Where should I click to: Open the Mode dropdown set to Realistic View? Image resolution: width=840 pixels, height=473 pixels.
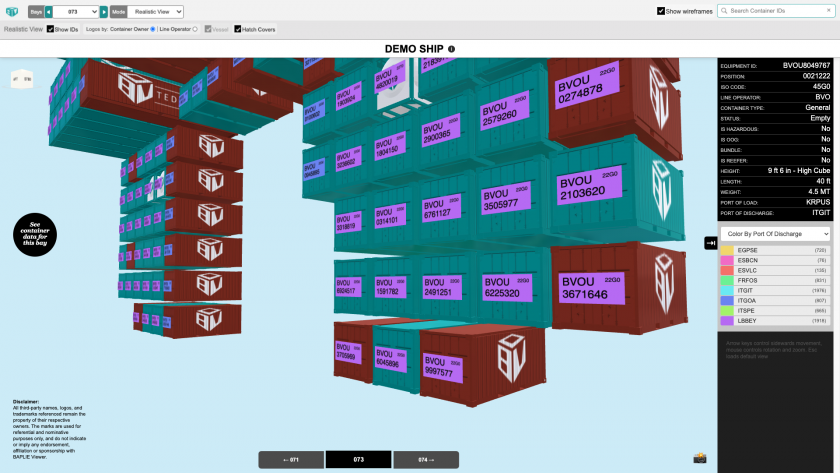(x=155, y=11)
